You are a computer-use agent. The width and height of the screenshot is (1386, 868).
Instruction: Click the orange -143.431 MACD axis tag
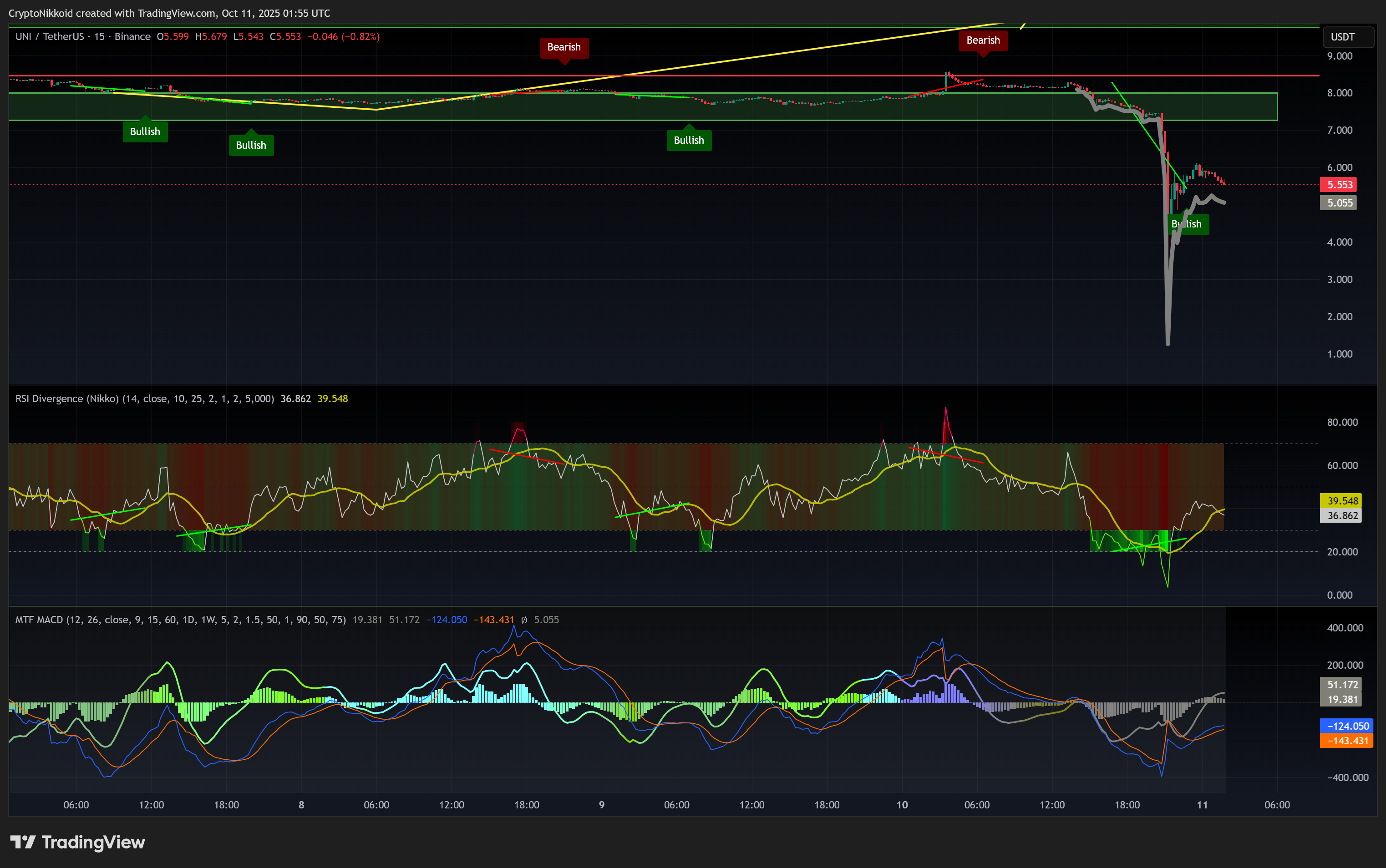tap(1347, 741)
